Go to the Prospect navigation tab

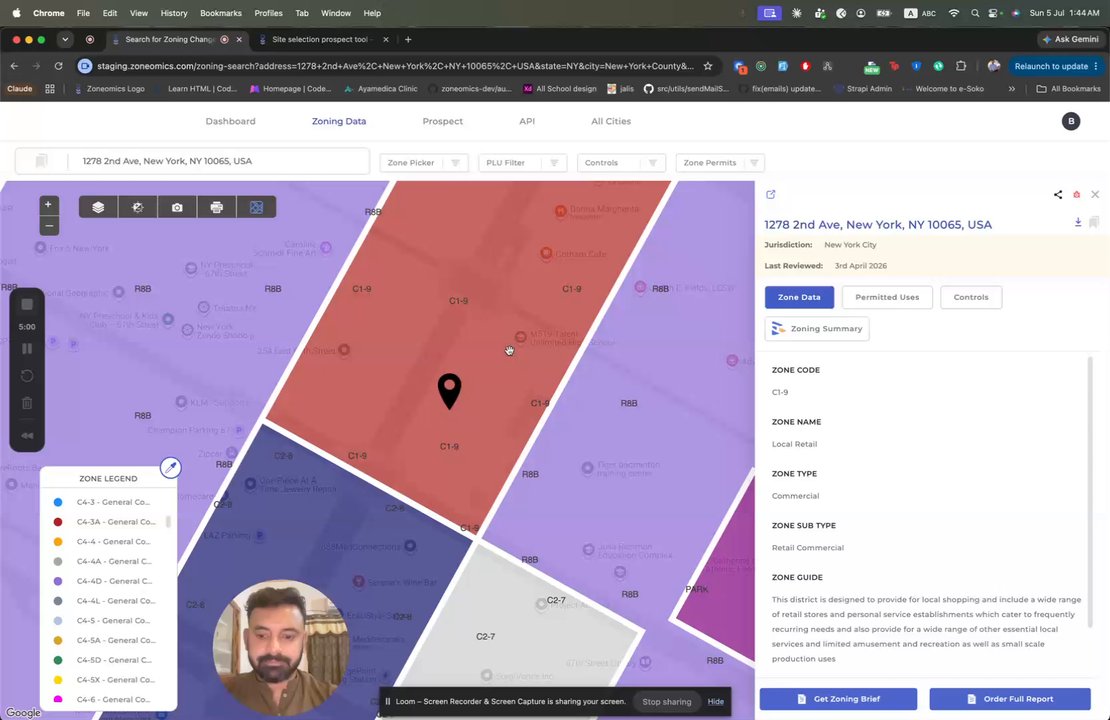442,121
